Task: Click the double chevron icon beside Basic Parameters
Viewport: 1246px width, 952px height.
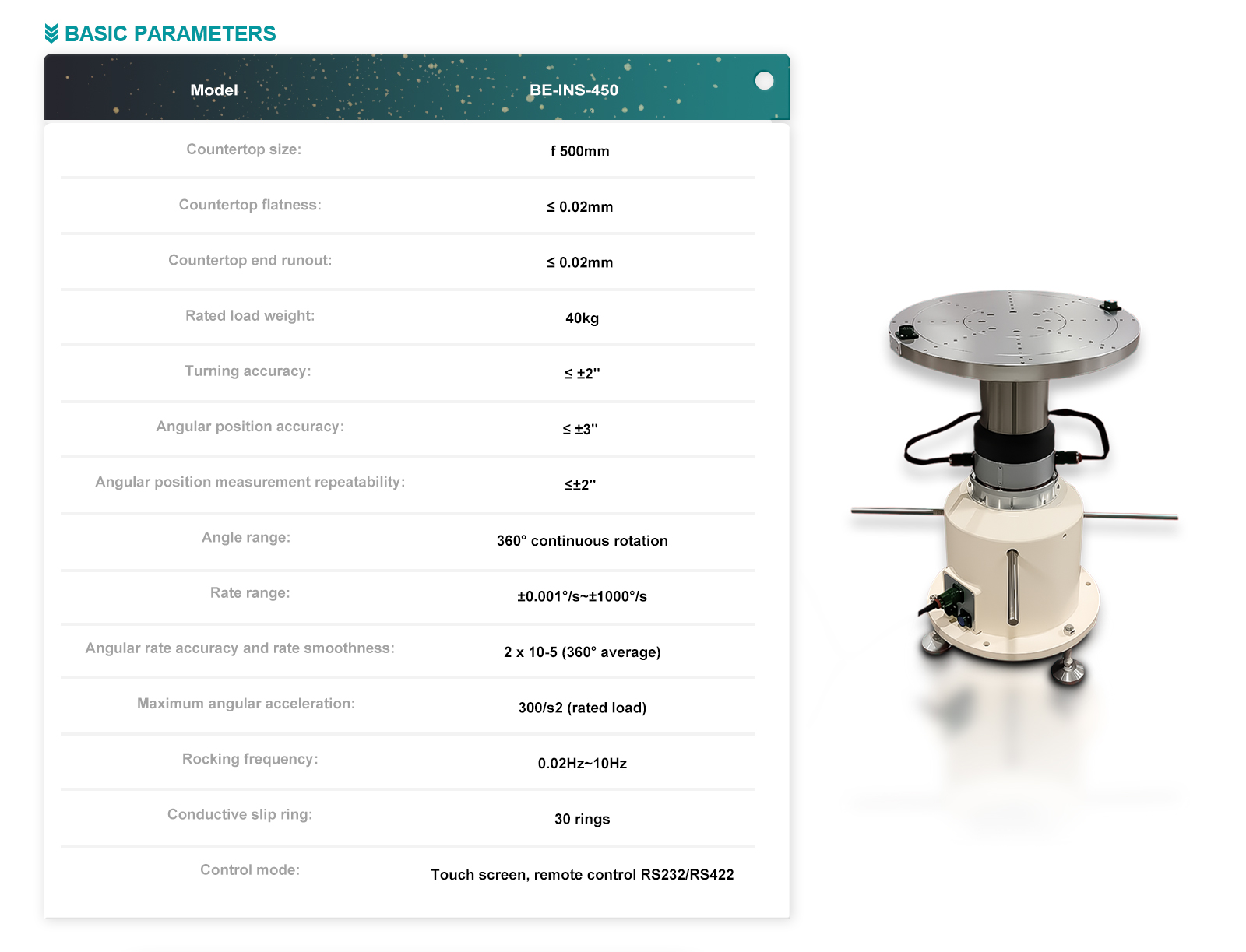Action: point(51,33)
